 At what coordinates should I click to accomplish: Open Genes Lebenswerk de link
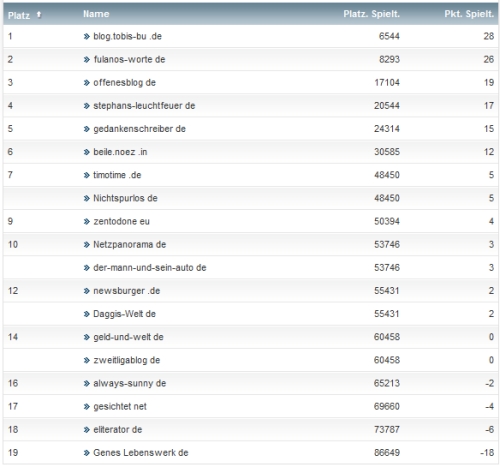pyautogui.click(x=141, y=453)
